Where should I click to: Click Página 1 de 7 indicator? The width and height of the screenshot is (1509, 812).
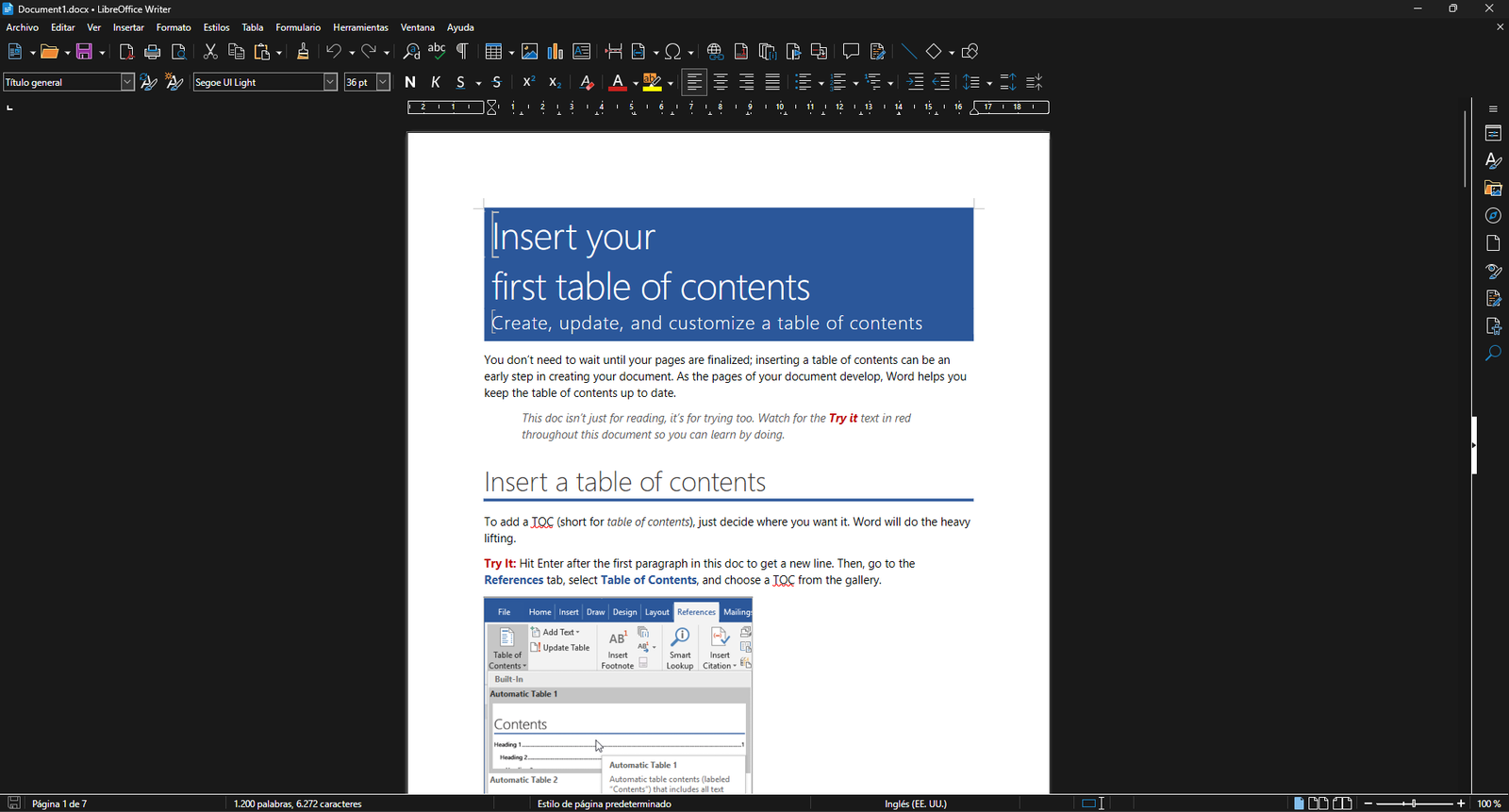(x=60, y=804)
